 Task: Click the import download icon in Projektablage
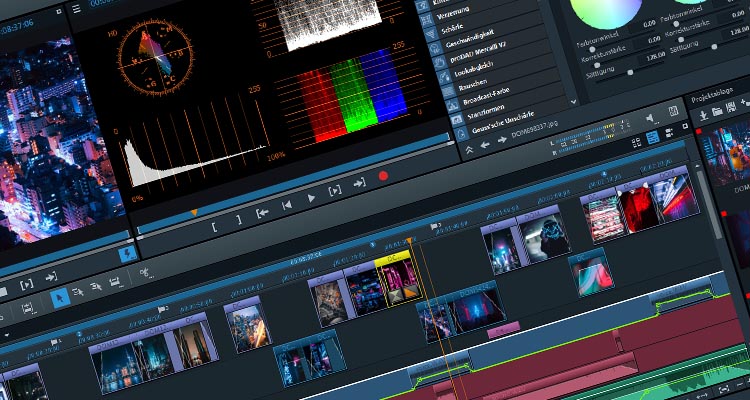click(x=703, y=115)
